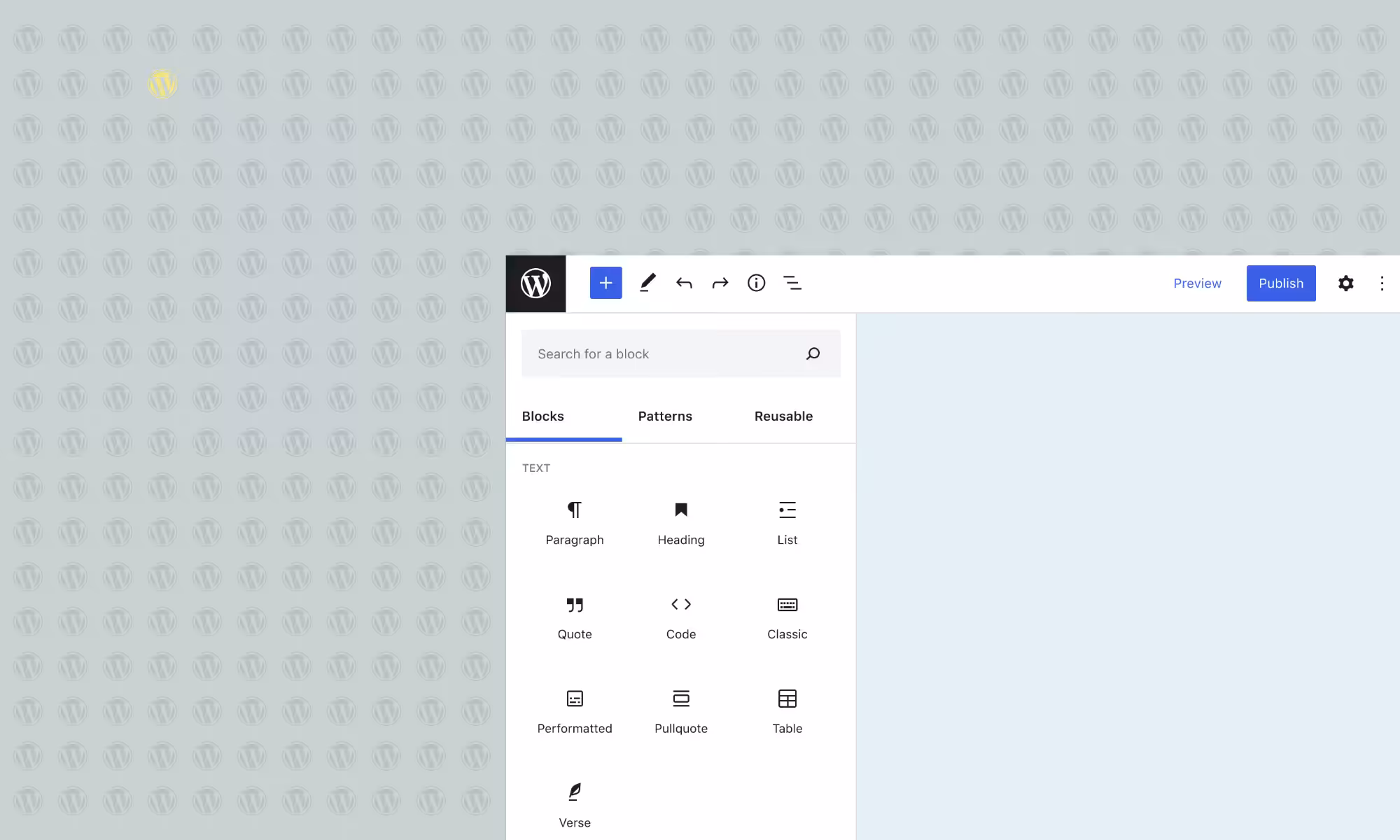Focus the Search for a block field
Image resolution: width=1400 pixels, height=840 pixels.
(x=681, y=353)
